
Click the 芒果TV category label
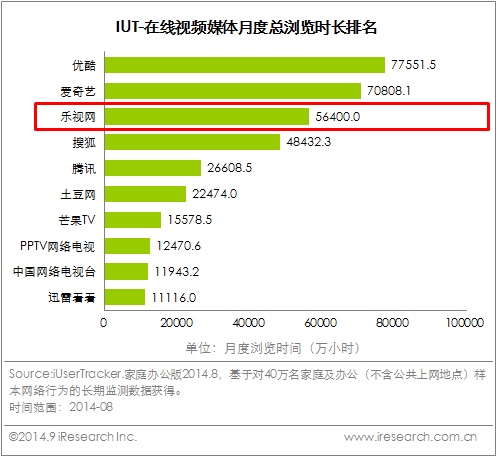[77, 220]
